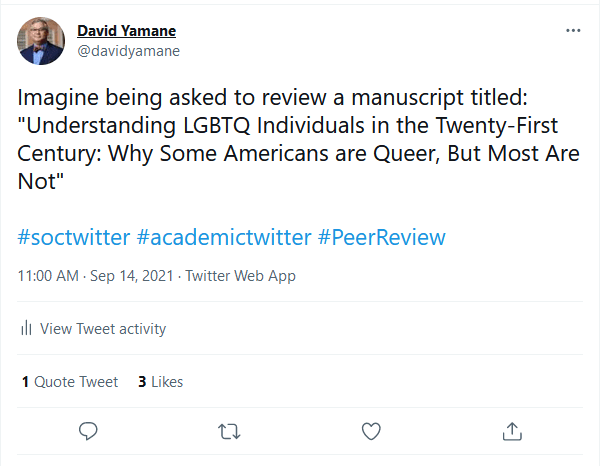Image resolution: width=603 pixels, height=466 pixels.
Task: View the 1 Quote Tweet list
Action: click(x=70, y=382)
